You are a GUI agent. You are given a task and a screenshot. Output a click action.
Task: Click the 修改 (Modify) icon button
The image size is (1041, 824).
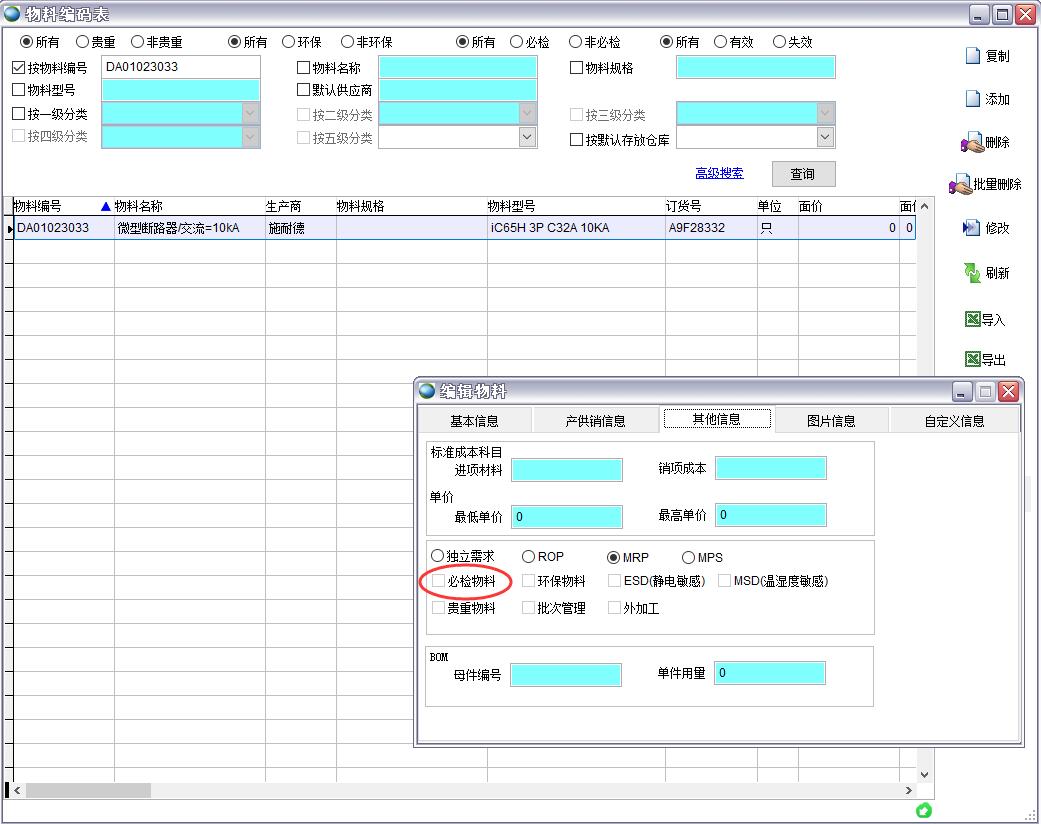[971, 228]
